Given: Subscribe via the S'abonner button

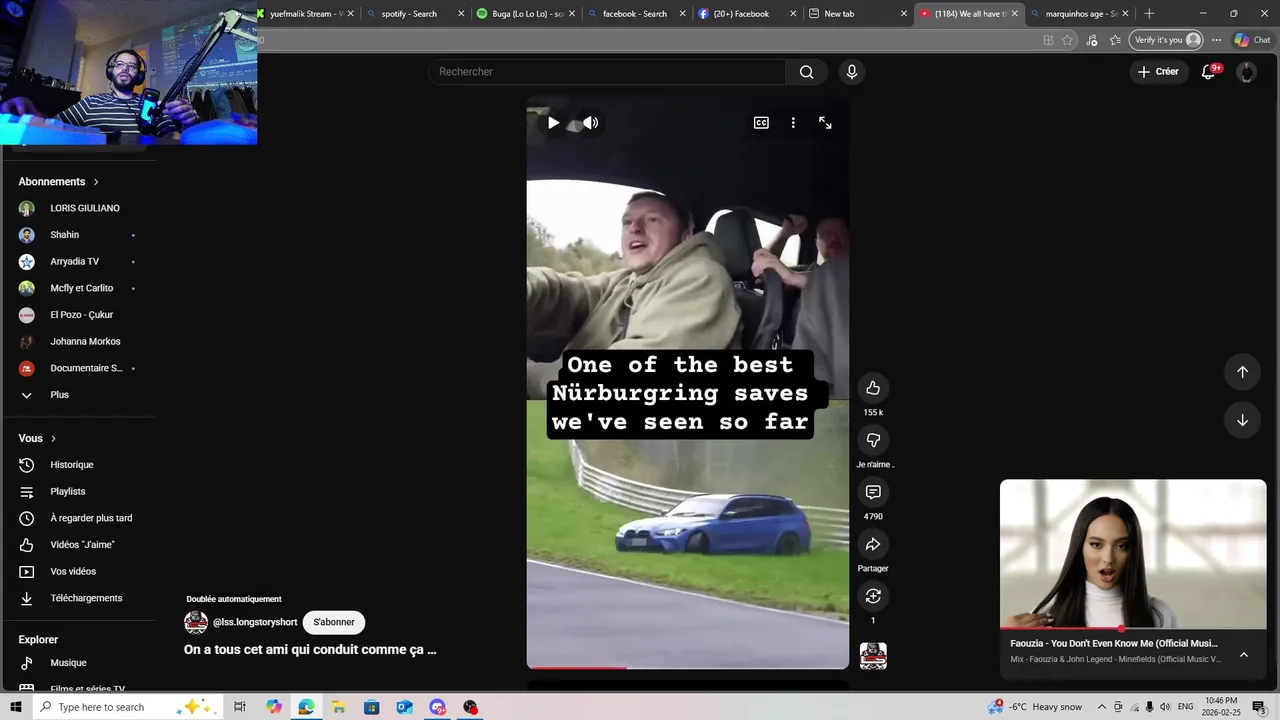Looking at the screenshot, I should [x=334, y=622].
